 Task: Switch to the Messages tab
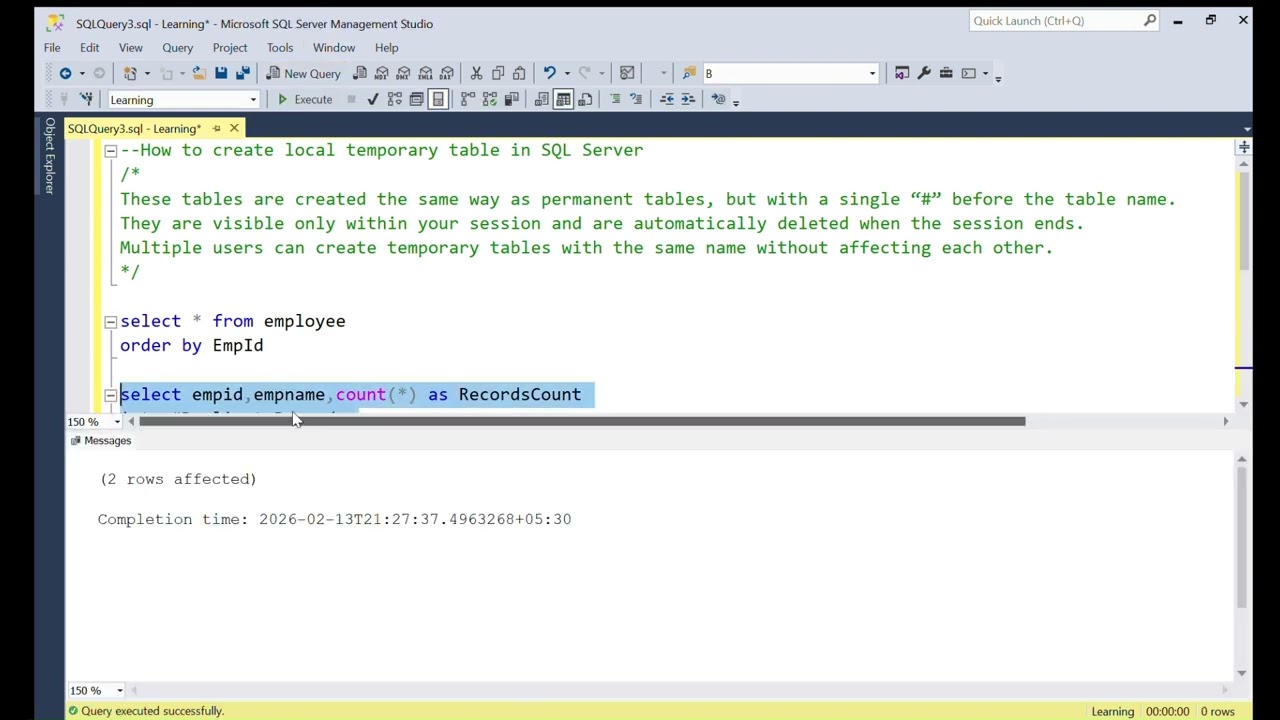100,441
